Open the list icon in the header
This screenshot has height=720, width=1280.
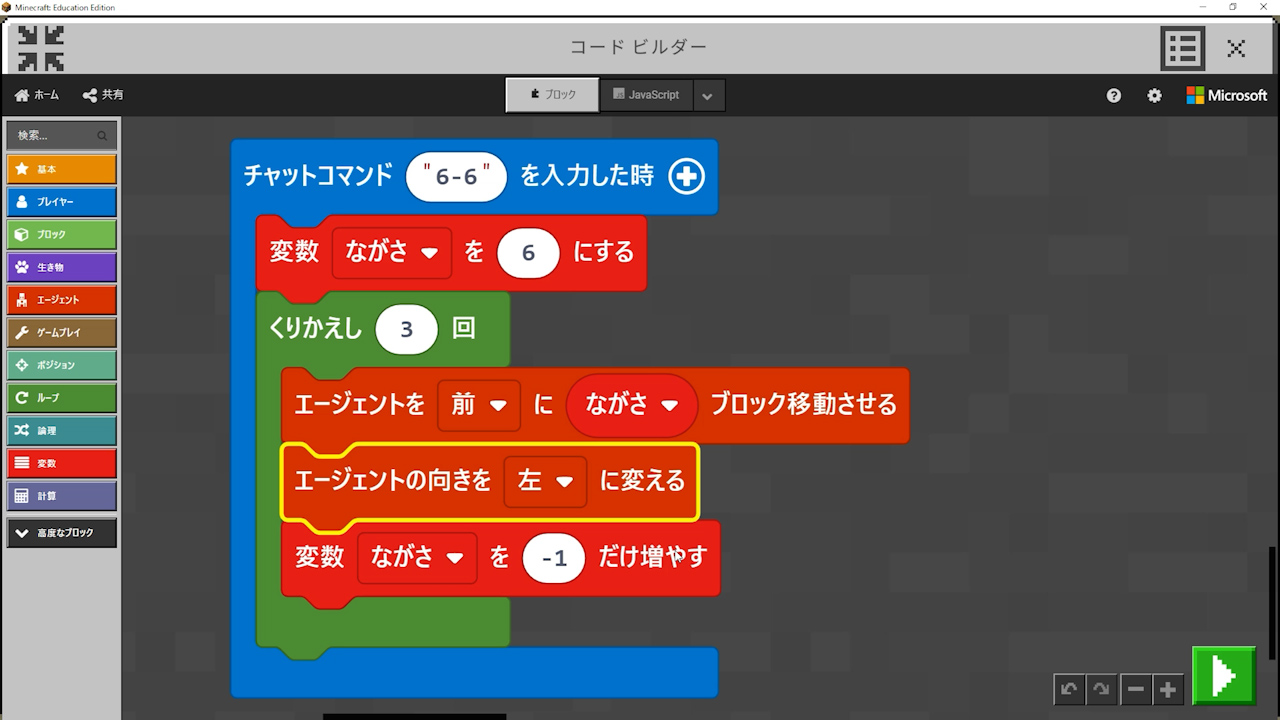[1182, 47]
